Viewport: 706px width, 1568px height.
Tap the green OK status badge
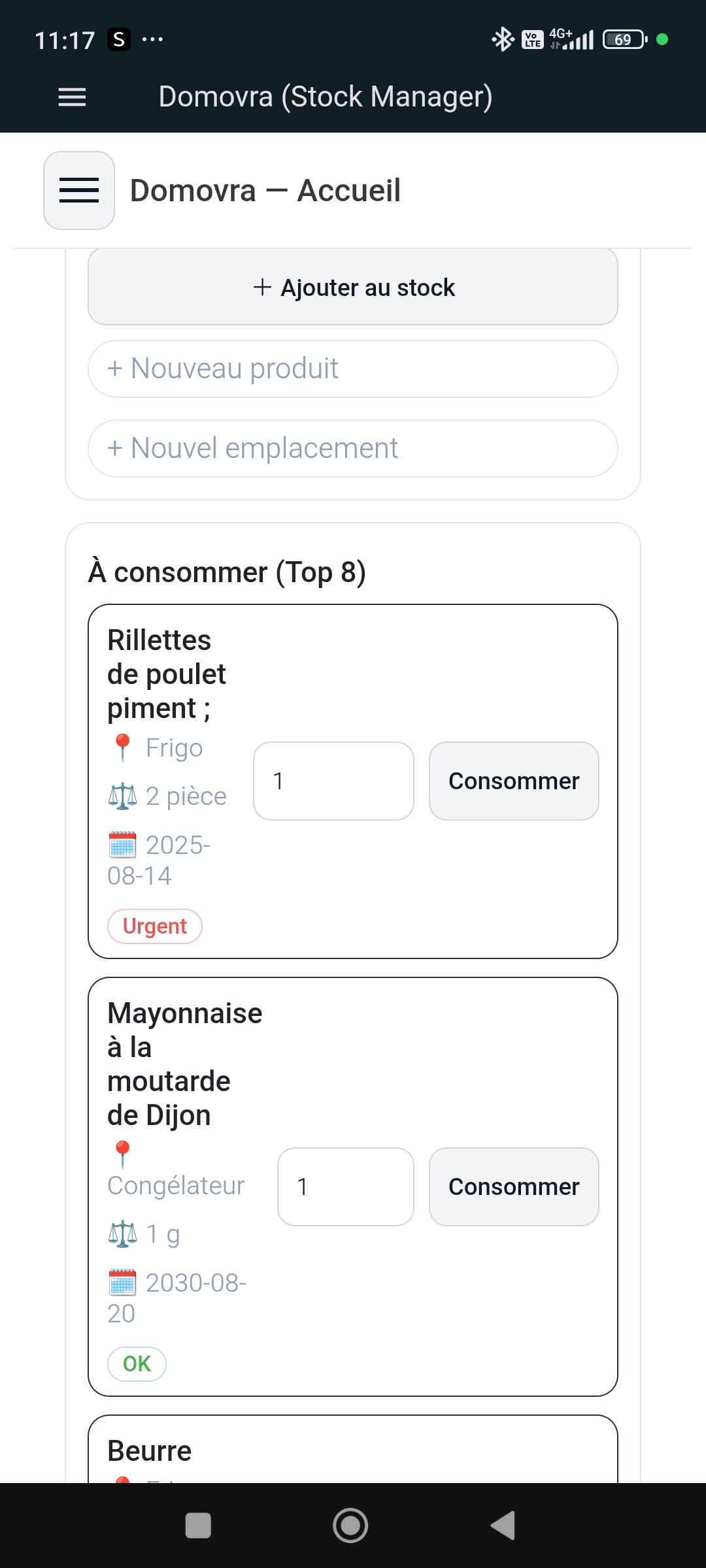137,1364
